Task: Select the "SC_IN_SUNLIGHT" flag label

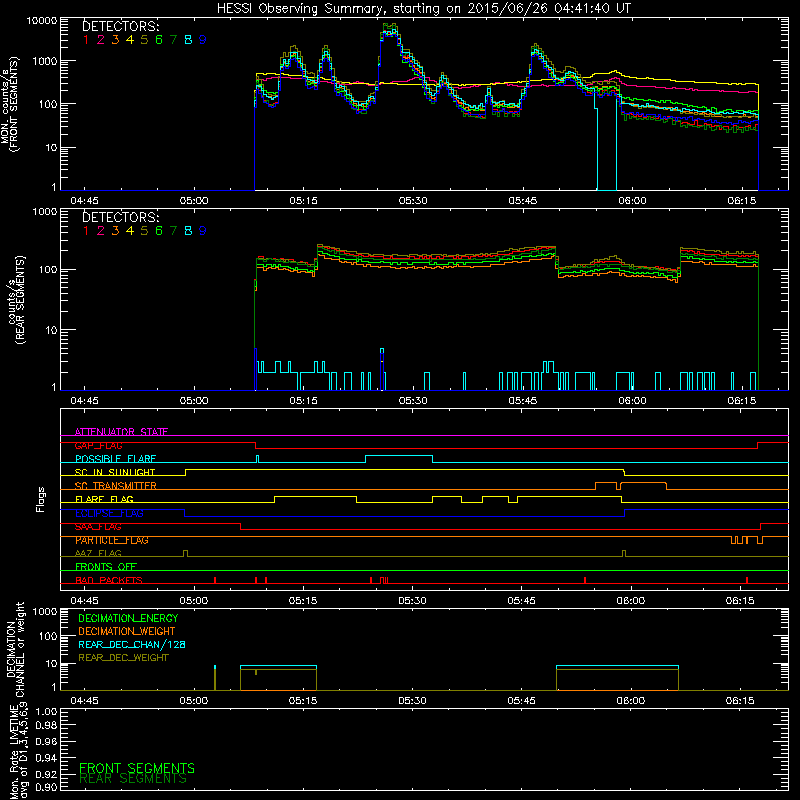Action: click(x=115, y=472)
